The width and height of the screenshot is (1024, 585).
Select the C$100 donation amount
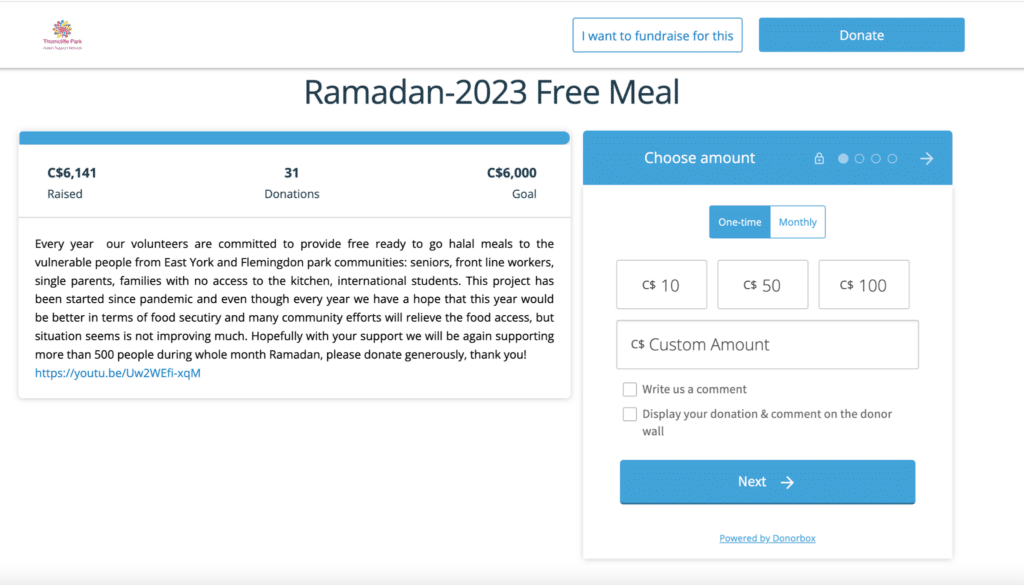(863, 284)
